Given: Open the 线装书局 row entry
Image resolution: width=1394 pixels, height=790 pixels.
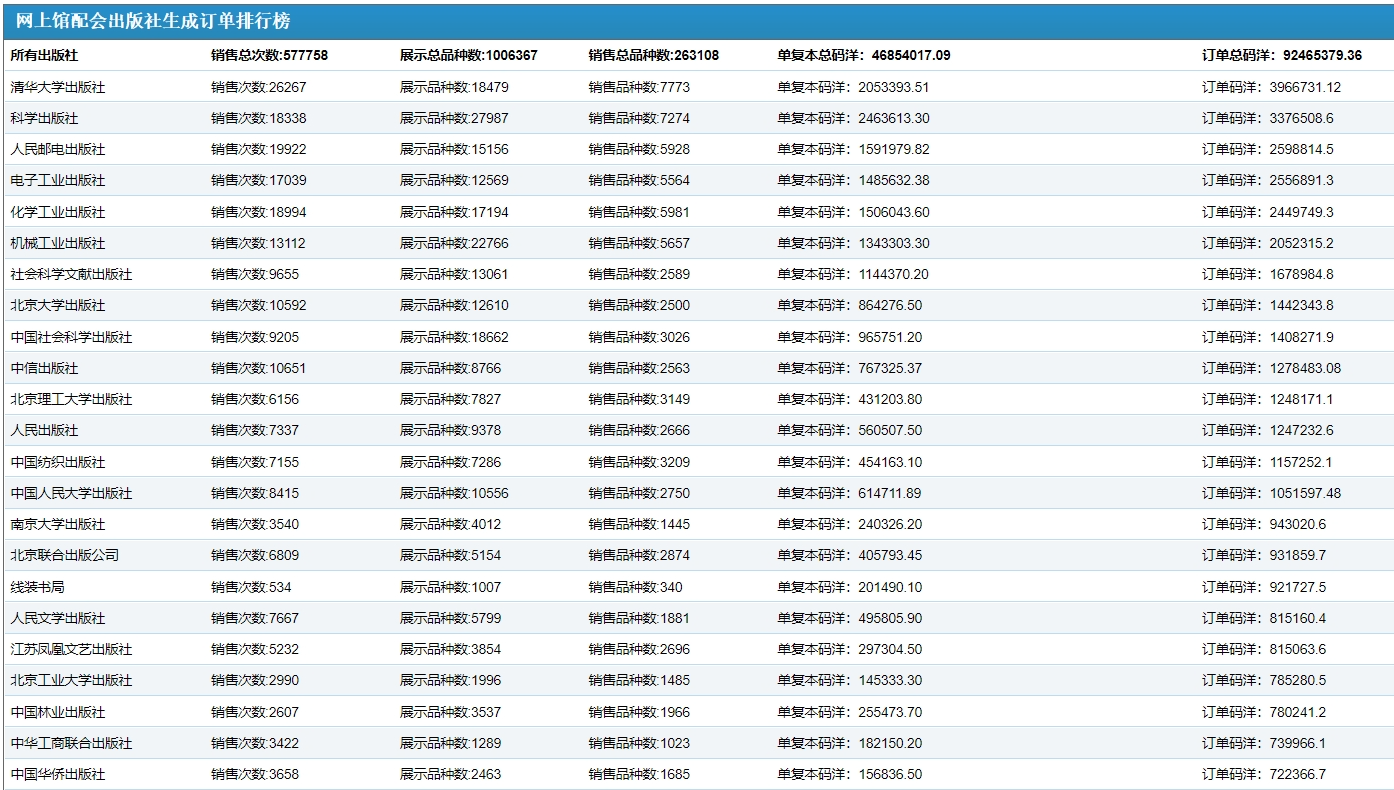Looking at the screenshot, I should (x=37, y=587).
